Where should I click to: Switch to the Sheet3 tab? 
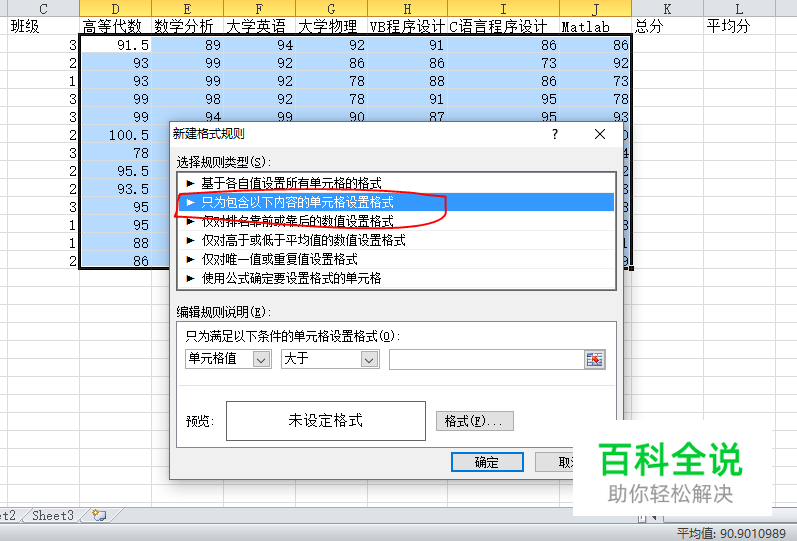[x=52, y=515]
